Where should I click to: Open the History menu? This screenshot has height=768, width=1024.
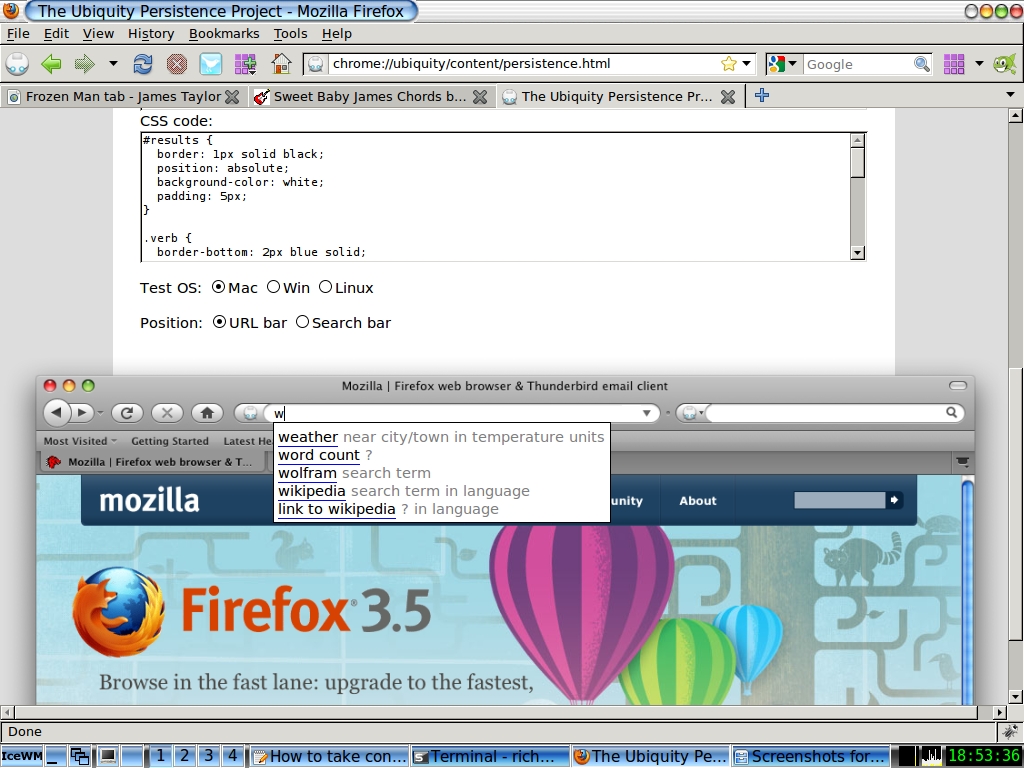[151, 33]
